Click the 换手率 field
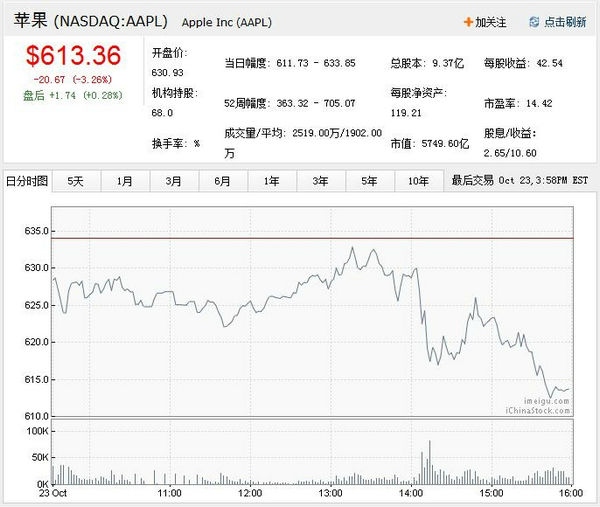The width and height of the screenshot is (600, 507). click(x=176, y=144)
